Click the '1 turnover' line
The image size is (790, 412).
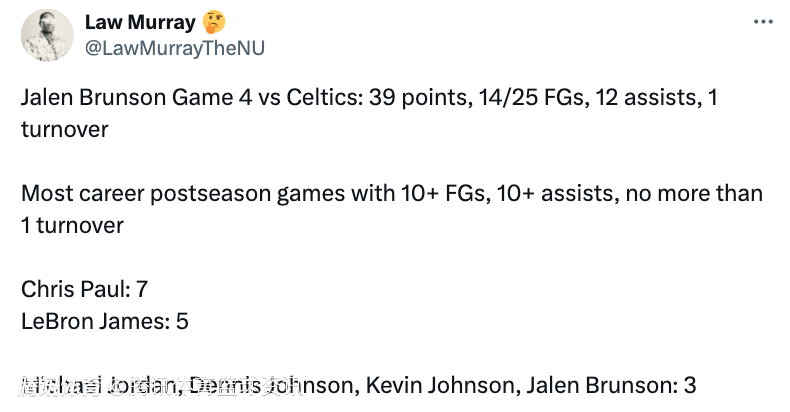[72, 225]
